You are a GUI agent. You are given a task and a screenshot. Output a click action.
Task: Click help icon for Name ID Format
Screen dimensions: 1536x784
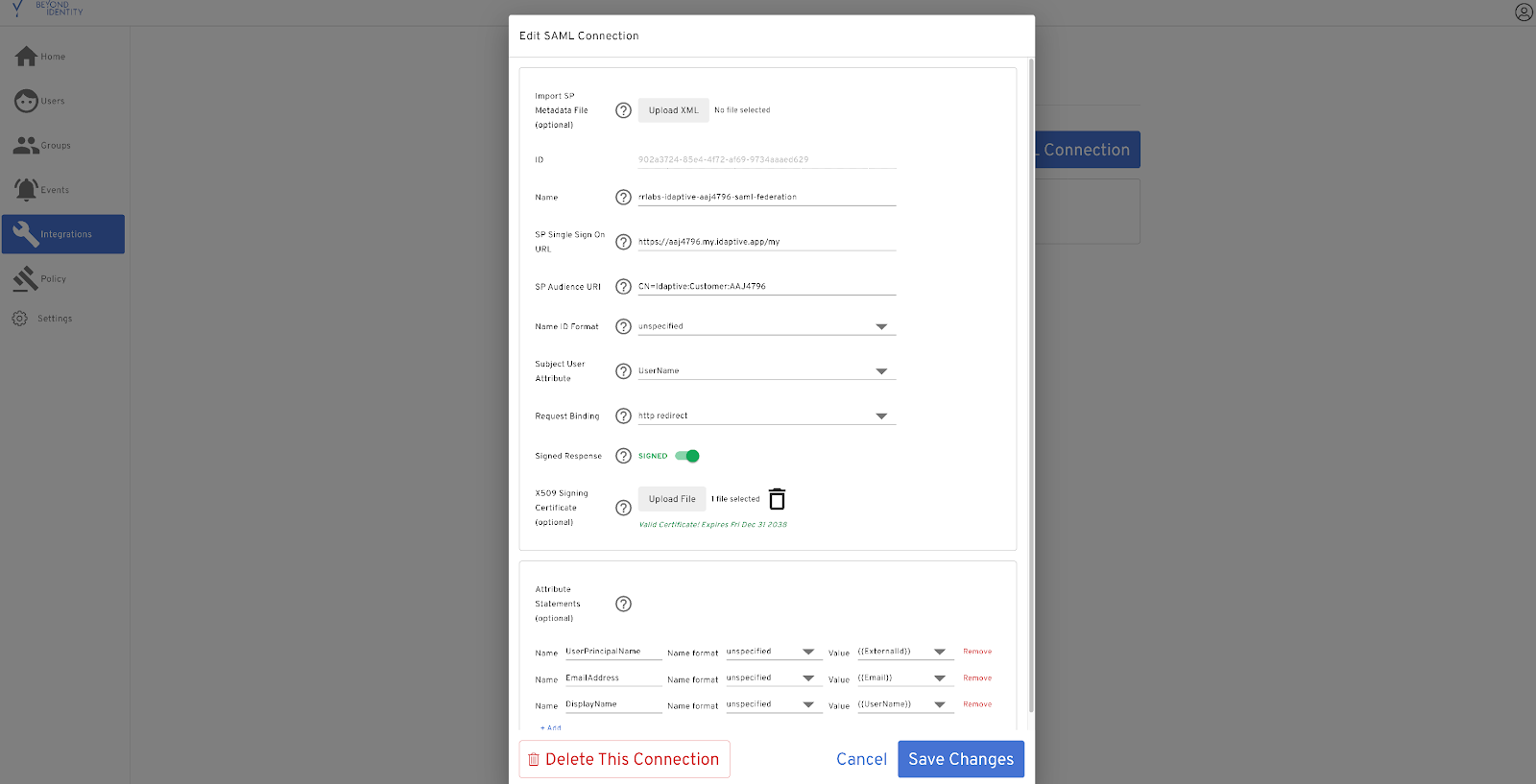[623, 326]
